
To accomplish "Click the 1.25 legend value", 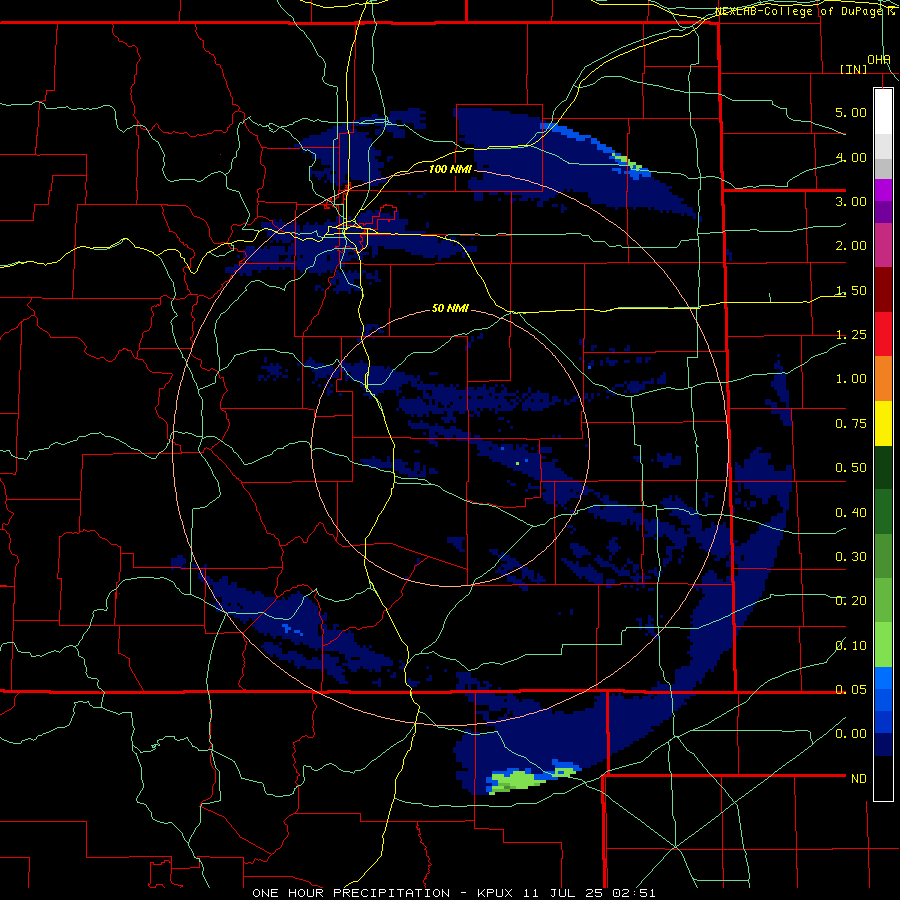I will click(851, 335).
